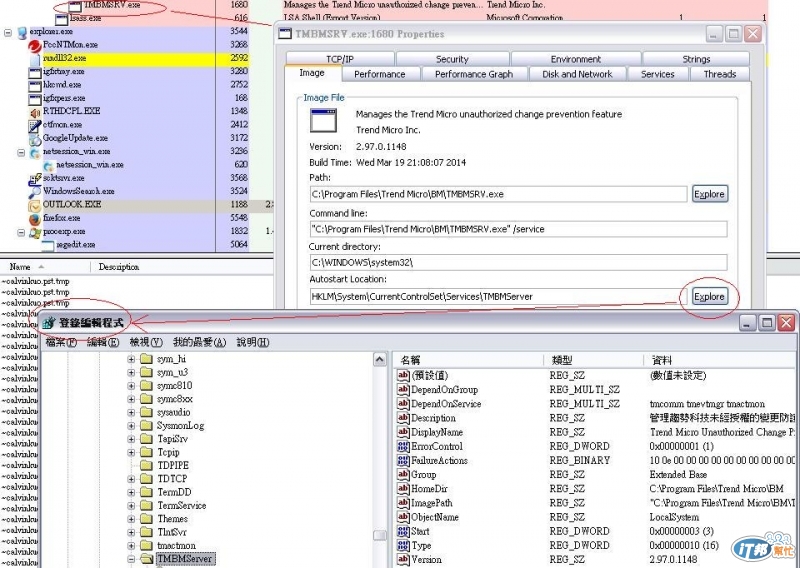Click the 名稱 column header
The height and width of the screenshot is (568, 800).
coord(469,360)
